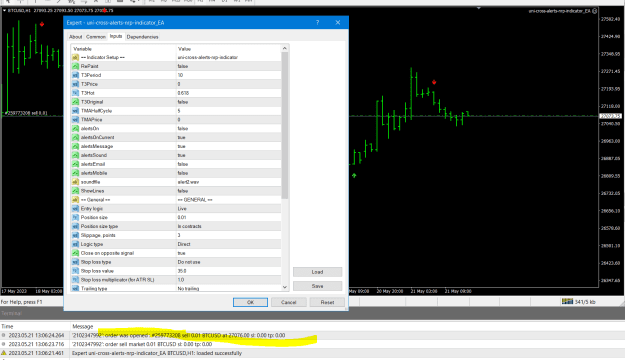
Task: Click the Reset button
Action: click(x=327, y=302)
